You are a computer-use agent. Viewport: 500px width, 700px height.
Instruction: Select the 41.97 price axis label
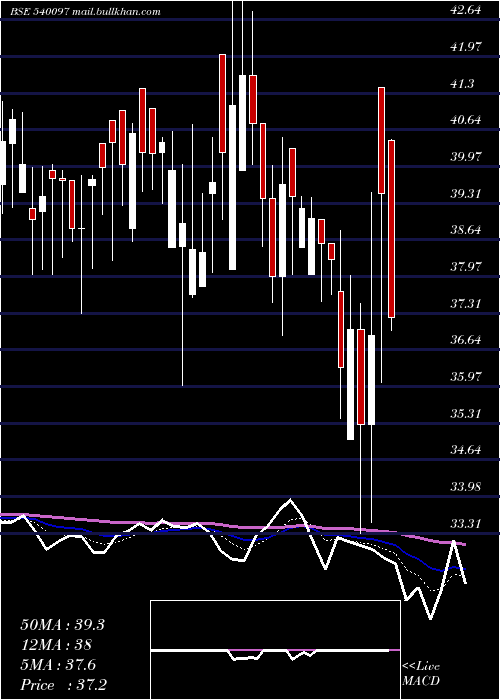click(x=466, y=47)
